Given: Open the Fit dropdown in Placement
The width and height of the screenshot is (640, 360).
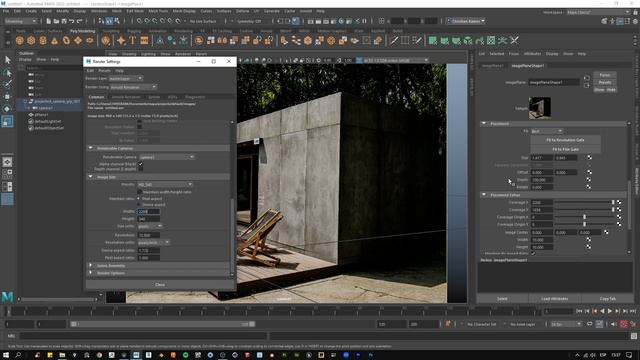Looking at the screenshot, I should coord(546,131).
